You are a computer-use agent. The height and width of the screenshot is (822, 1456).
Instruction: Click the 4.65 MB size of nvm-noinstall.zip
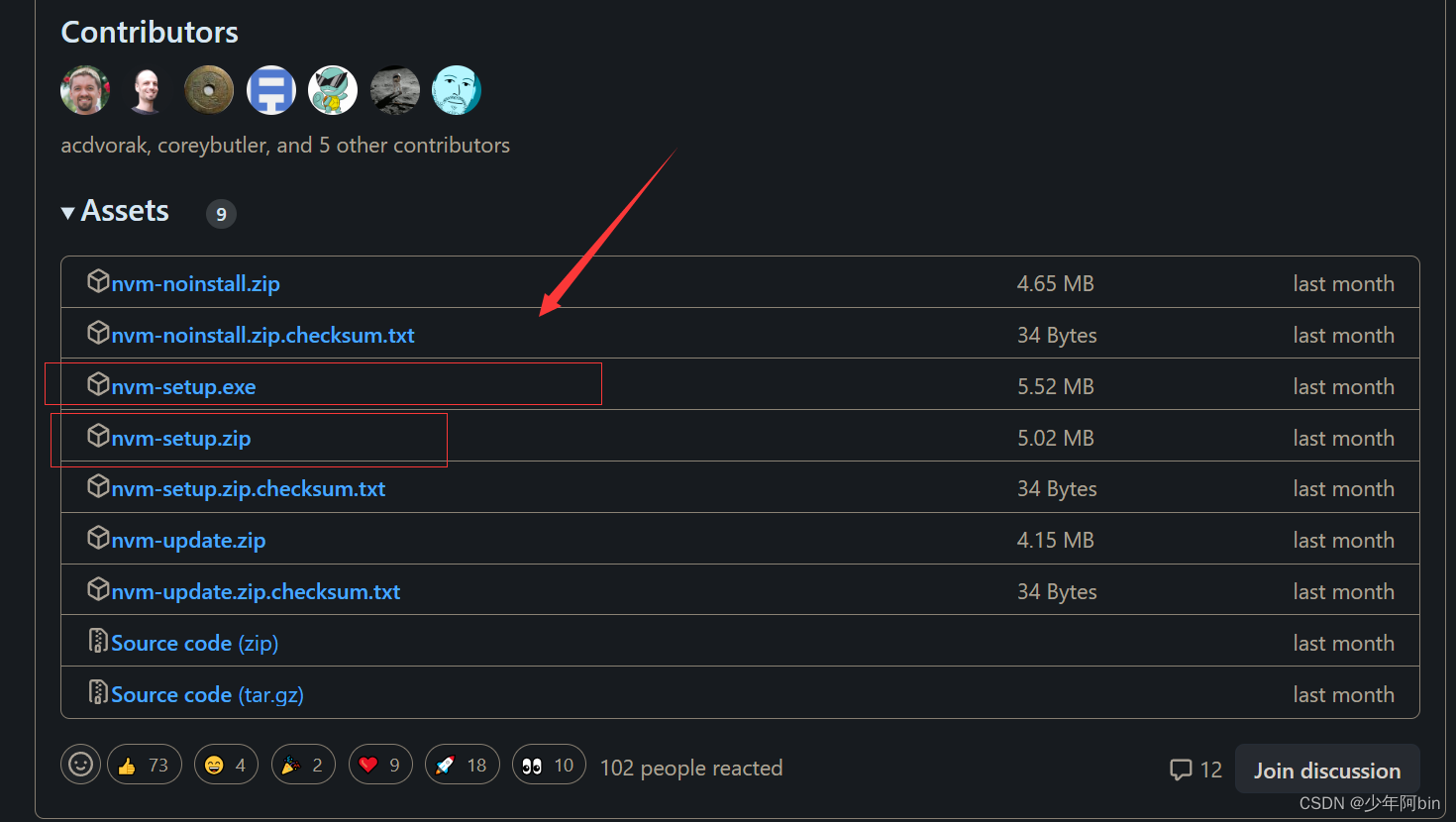(x=1056, y=283)
